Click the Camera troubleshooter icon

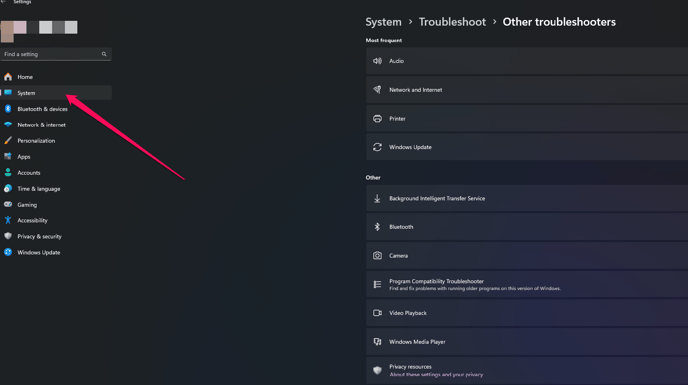(377, 255)
